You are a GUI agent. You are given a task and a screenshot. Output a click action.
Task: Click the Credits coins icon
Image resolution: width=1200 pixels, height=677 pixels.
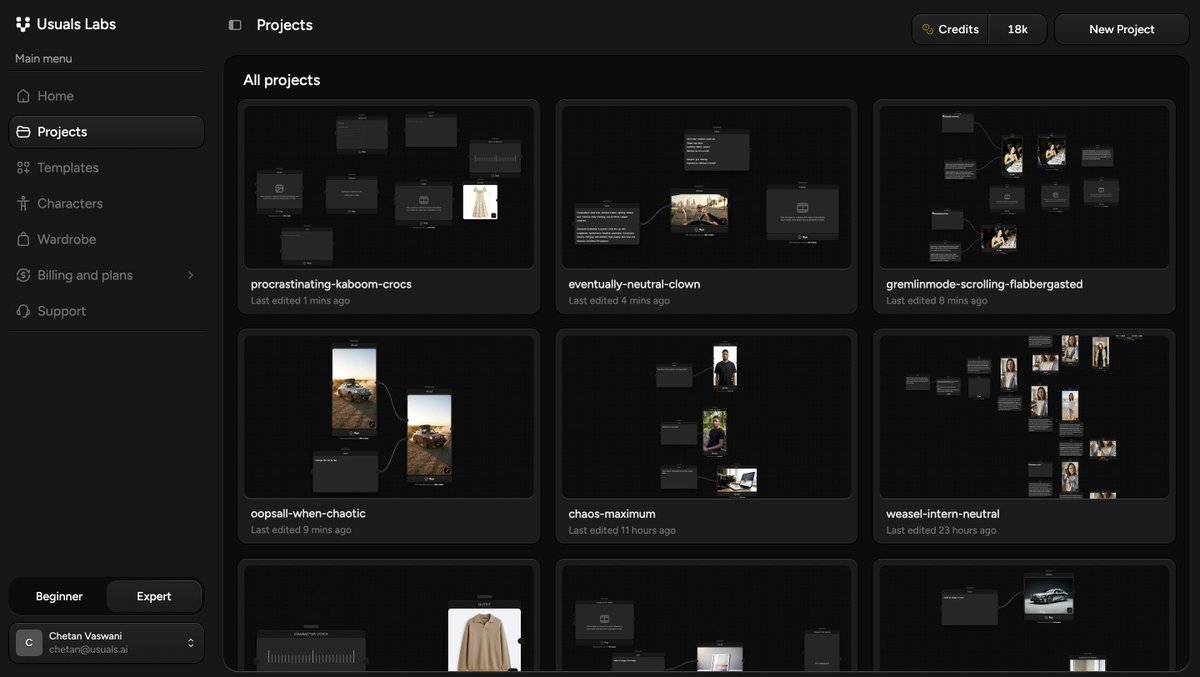[928, 29]
